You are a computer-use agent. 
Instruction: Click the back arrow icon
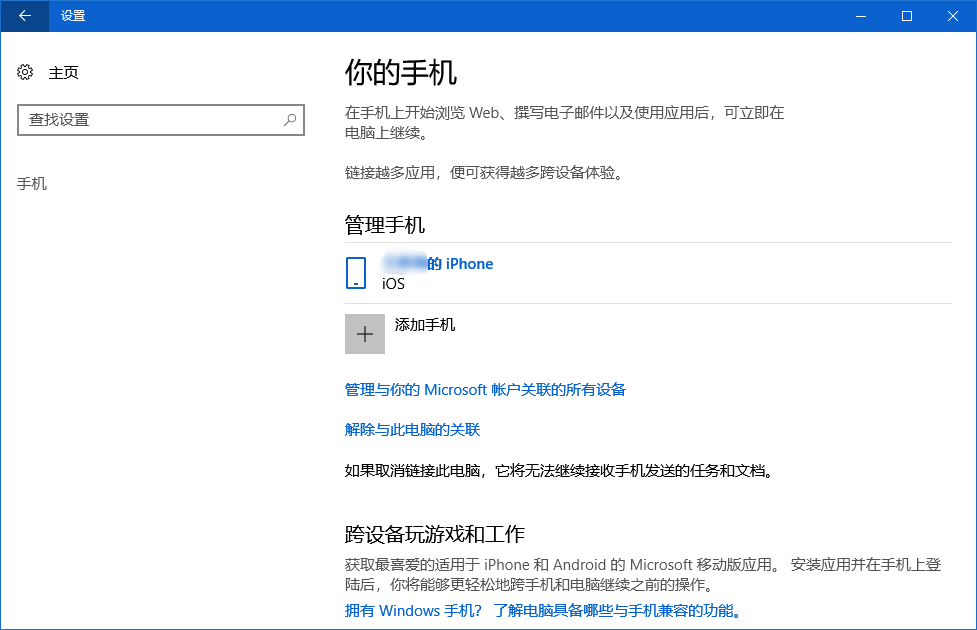point(24,16)
